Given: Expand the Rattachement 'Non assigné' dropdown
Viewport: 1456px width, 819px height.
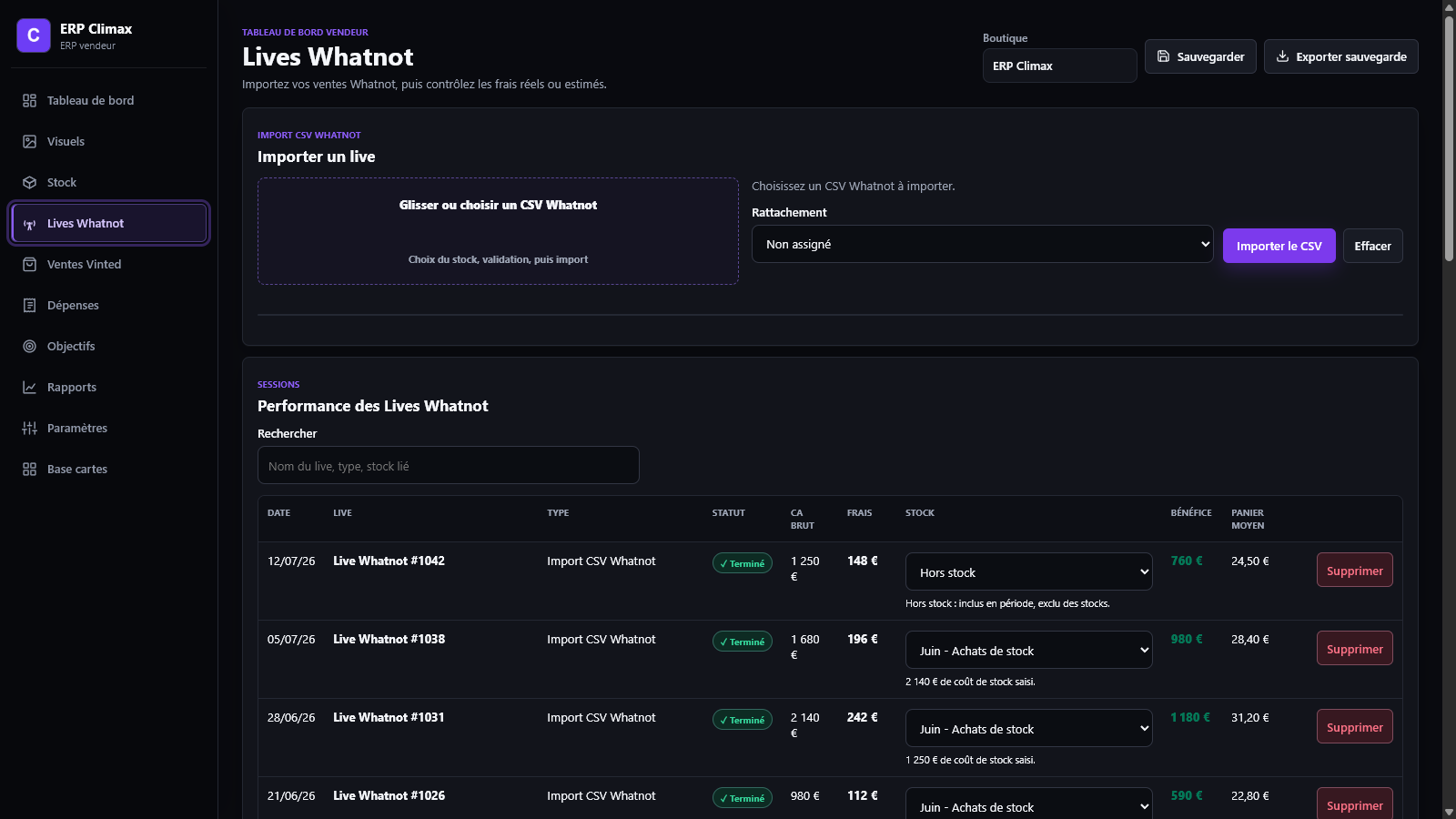Looking at the screenshot, I should pyautogui.click(x=982, y=244).
